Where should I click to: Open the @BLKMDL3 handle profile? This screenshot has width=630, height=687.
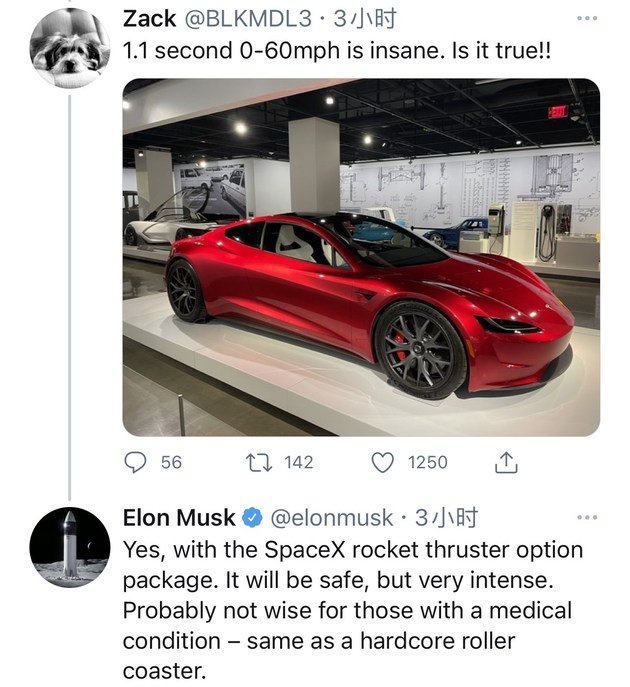(248, 19)
